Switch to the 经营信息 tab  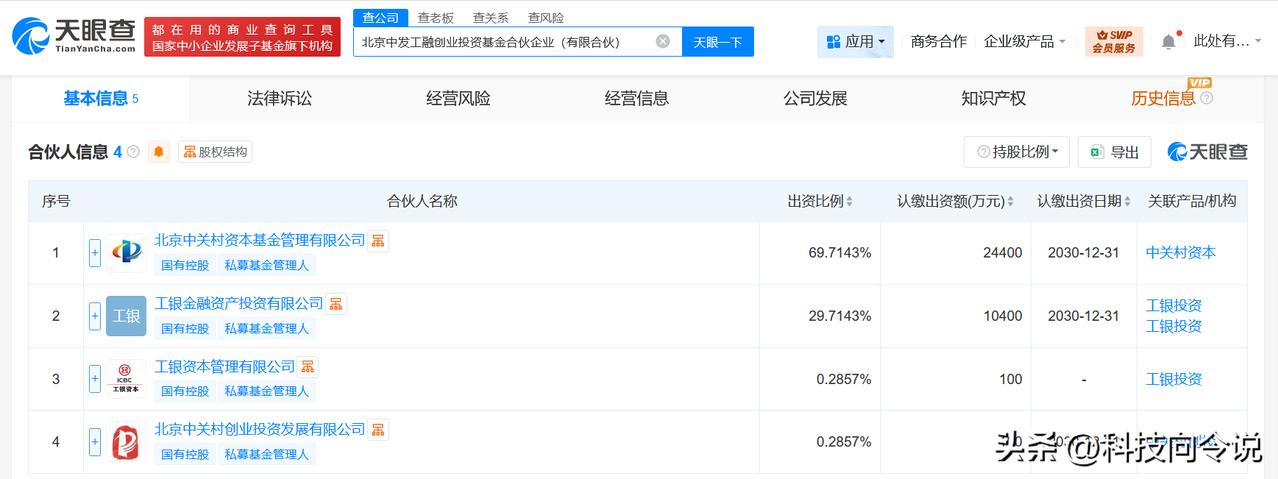click(x=637, y=98)
